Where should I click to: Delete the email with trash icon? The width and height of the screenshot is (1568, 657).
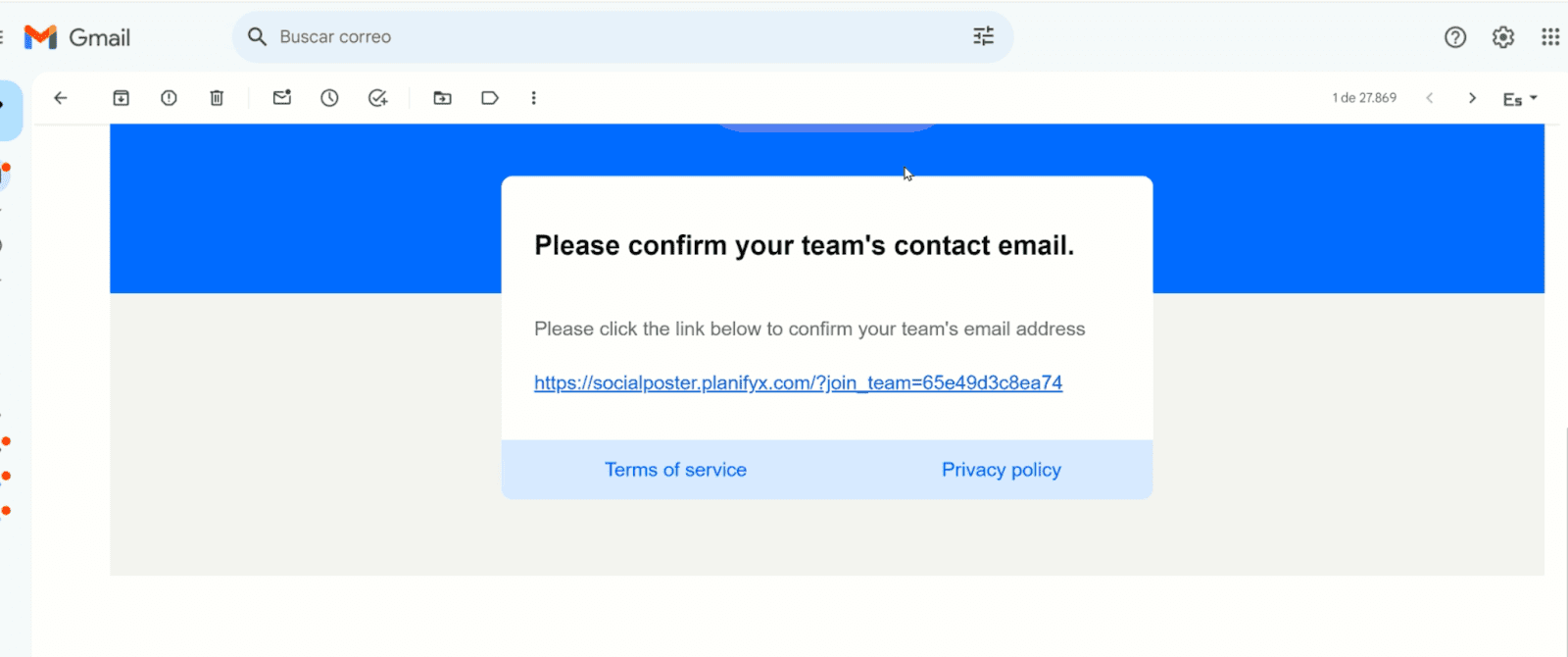(x=217, y=98)
